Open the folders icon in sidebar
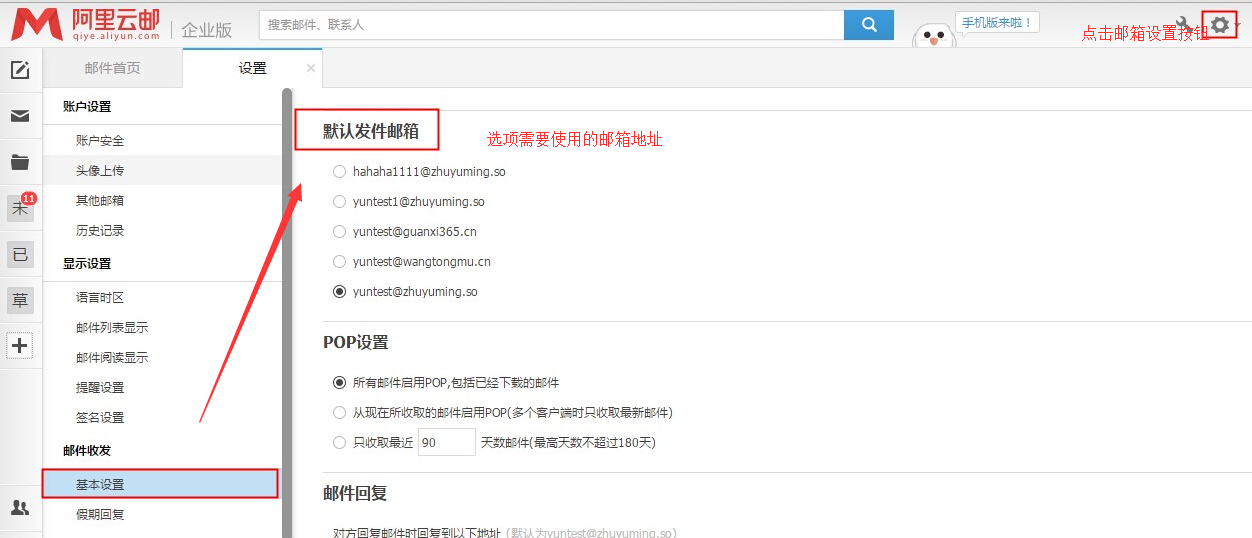This screenshot has height=538, width=1252. pyautogui.click(x=20, y=162)
